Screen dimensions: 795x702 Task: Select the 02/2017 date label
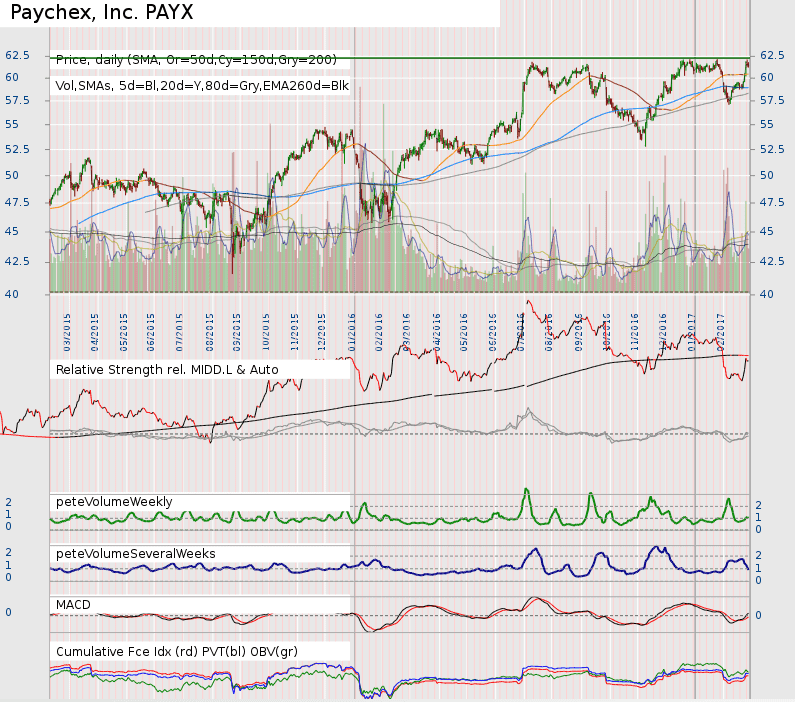coord(720,332)
